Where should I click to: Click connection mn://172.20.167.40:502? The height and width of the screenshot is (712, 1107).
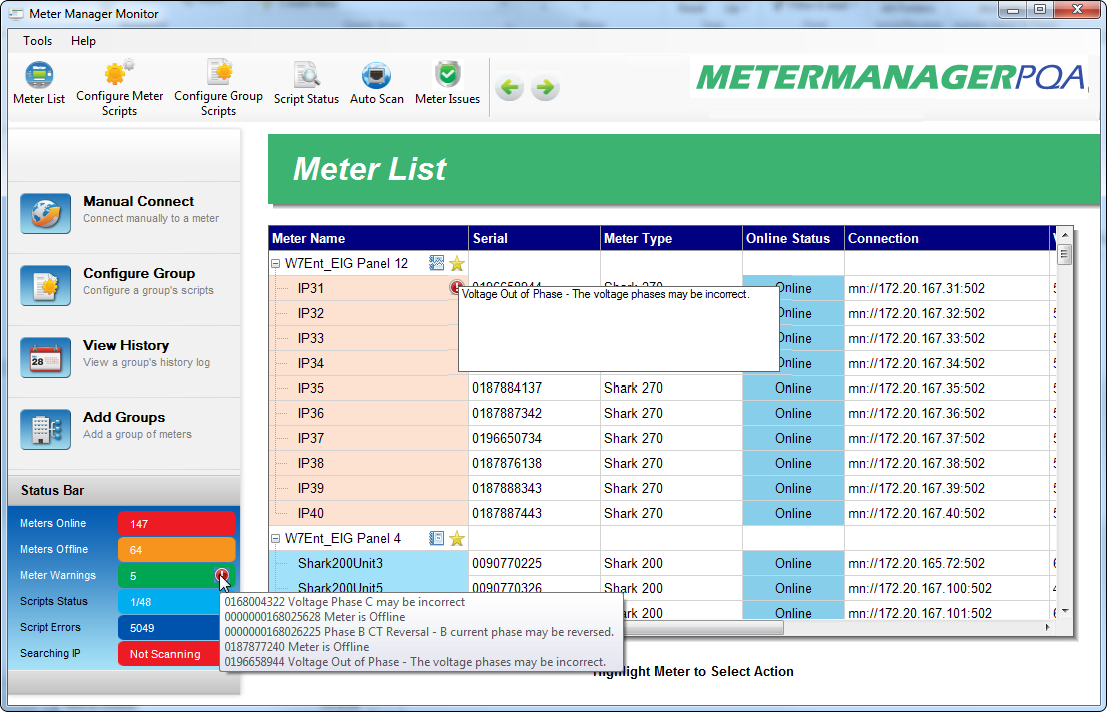pos(916,514)
